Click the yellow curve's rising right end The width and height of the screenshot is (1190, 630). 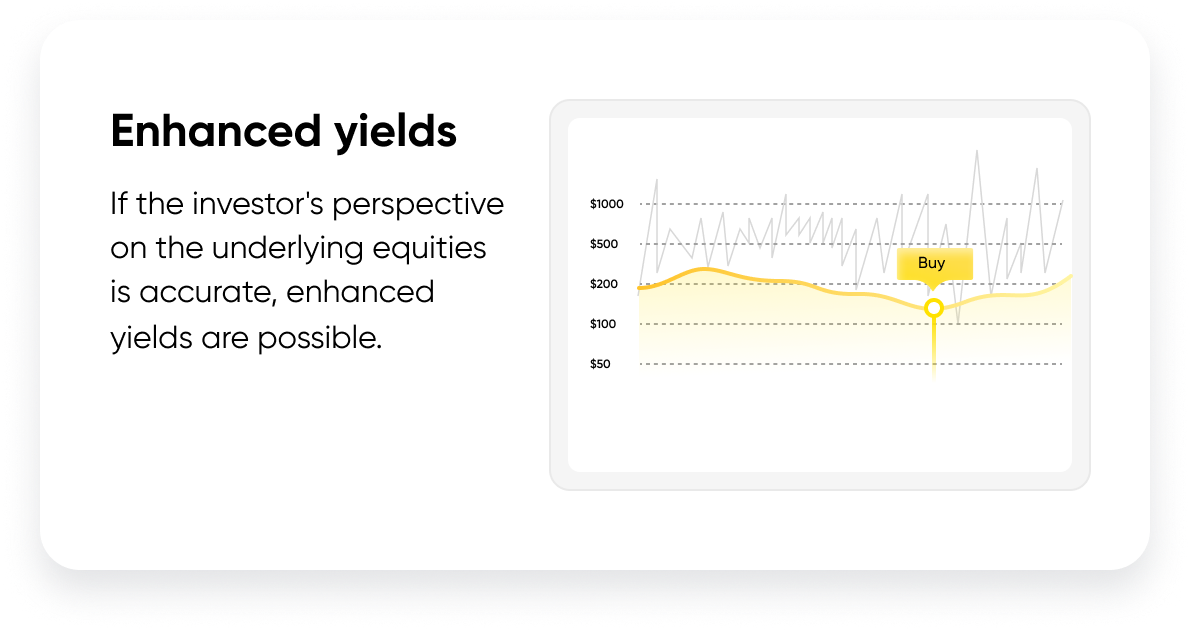coord(1059,284)
